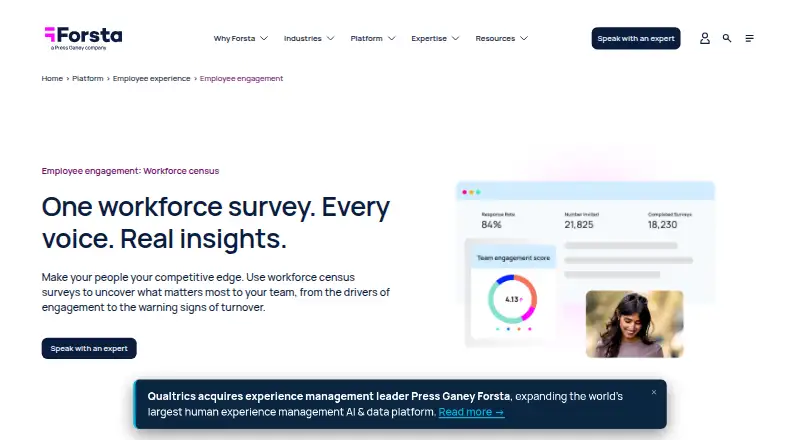Expand the Industries chevron
Viewport: 800px width, 440px height.
click(331, 38)
